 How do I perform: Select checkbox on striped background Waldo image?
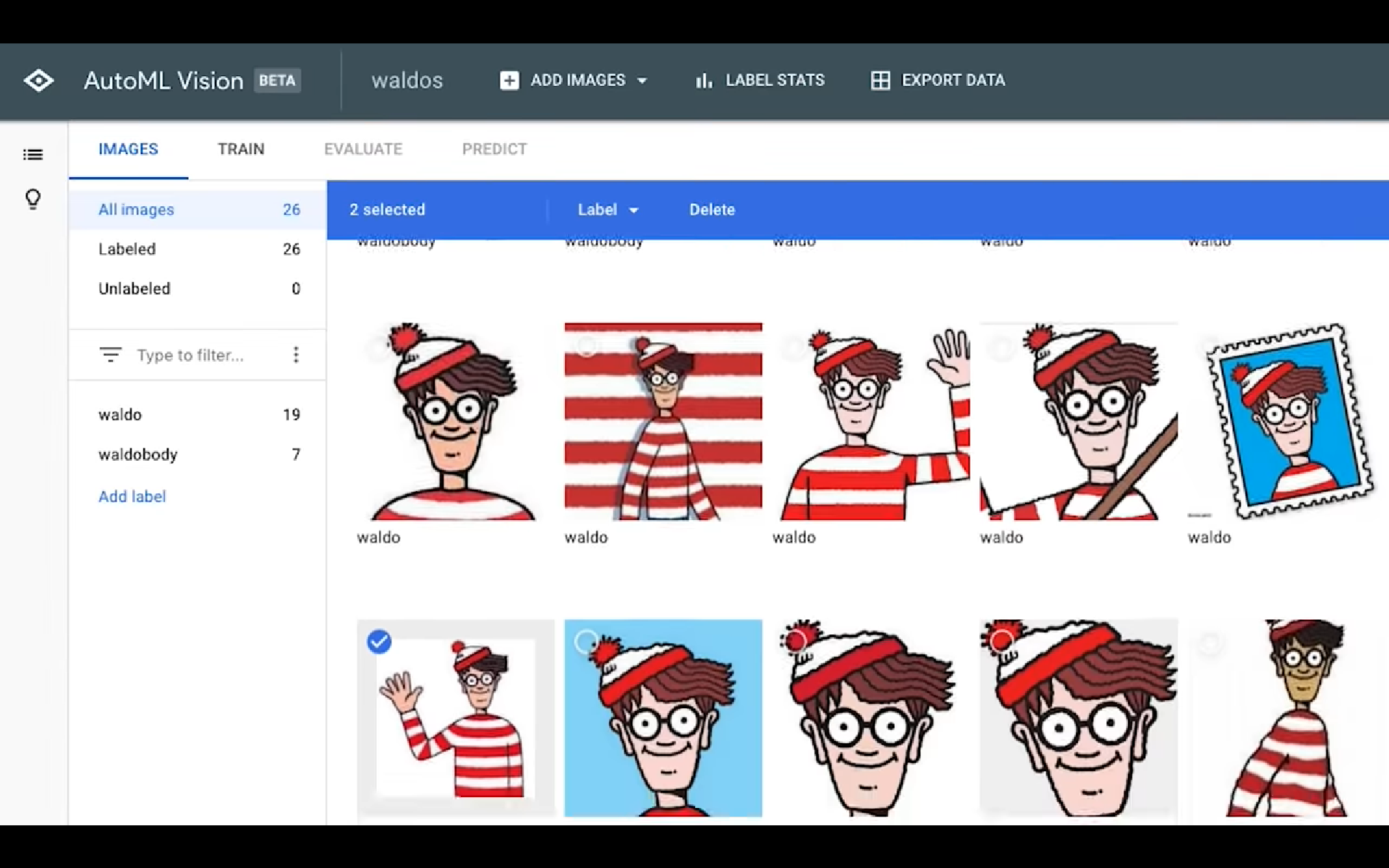(x=586, y=346)
